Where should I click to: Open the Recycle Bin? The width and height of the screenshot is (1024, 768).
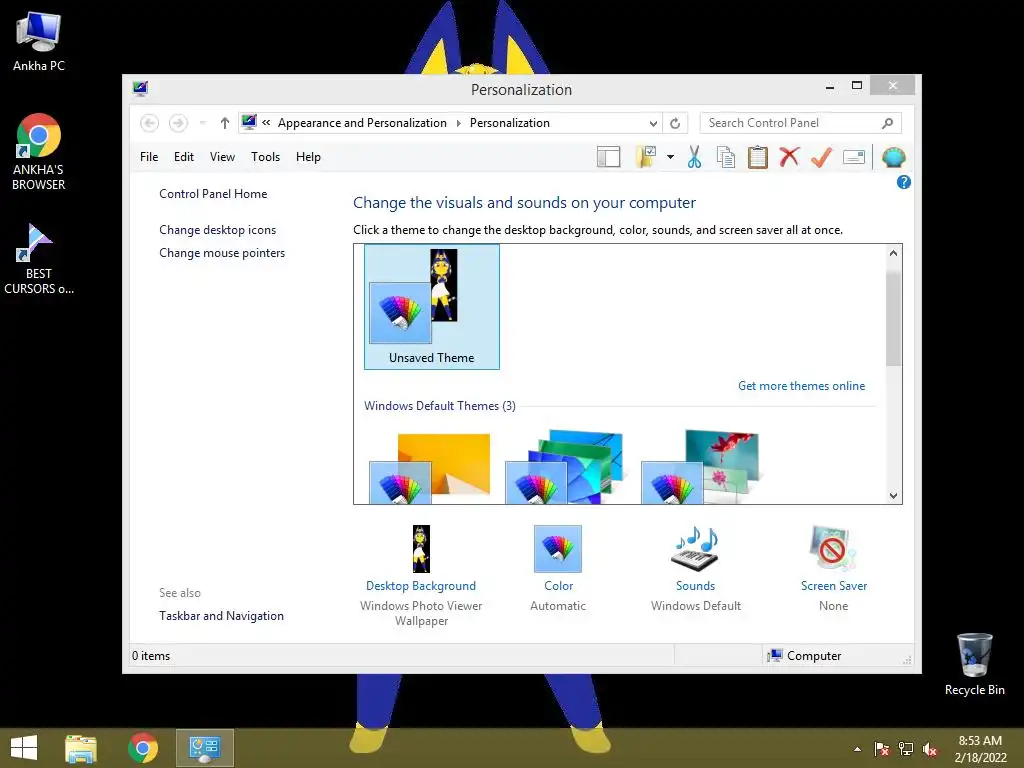tap(974, 664)
